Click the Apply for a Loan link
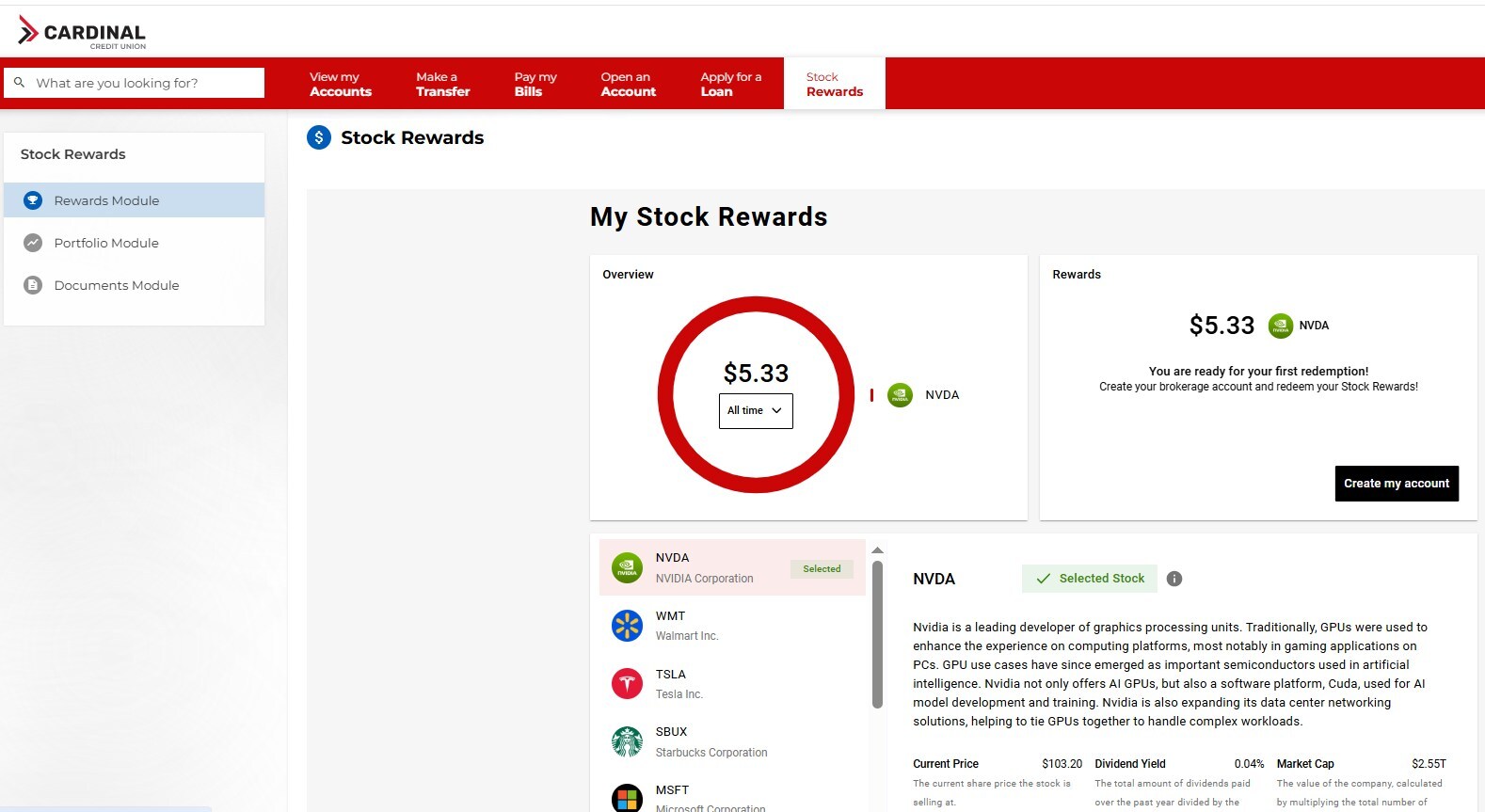The height and width of the screenshot is (812, 1485). 730,84
